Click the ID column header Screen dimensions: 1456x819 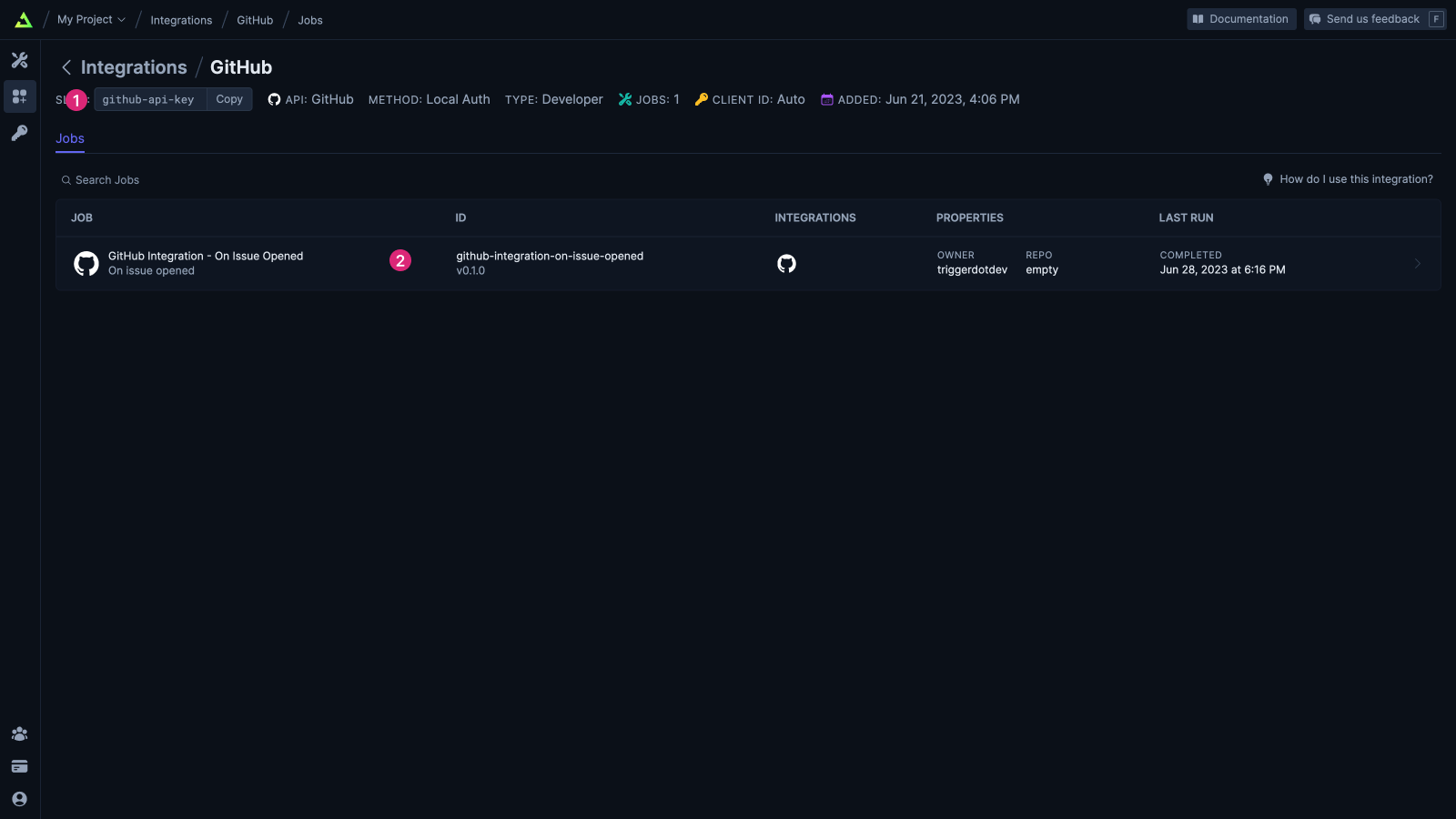pos(460,217)
